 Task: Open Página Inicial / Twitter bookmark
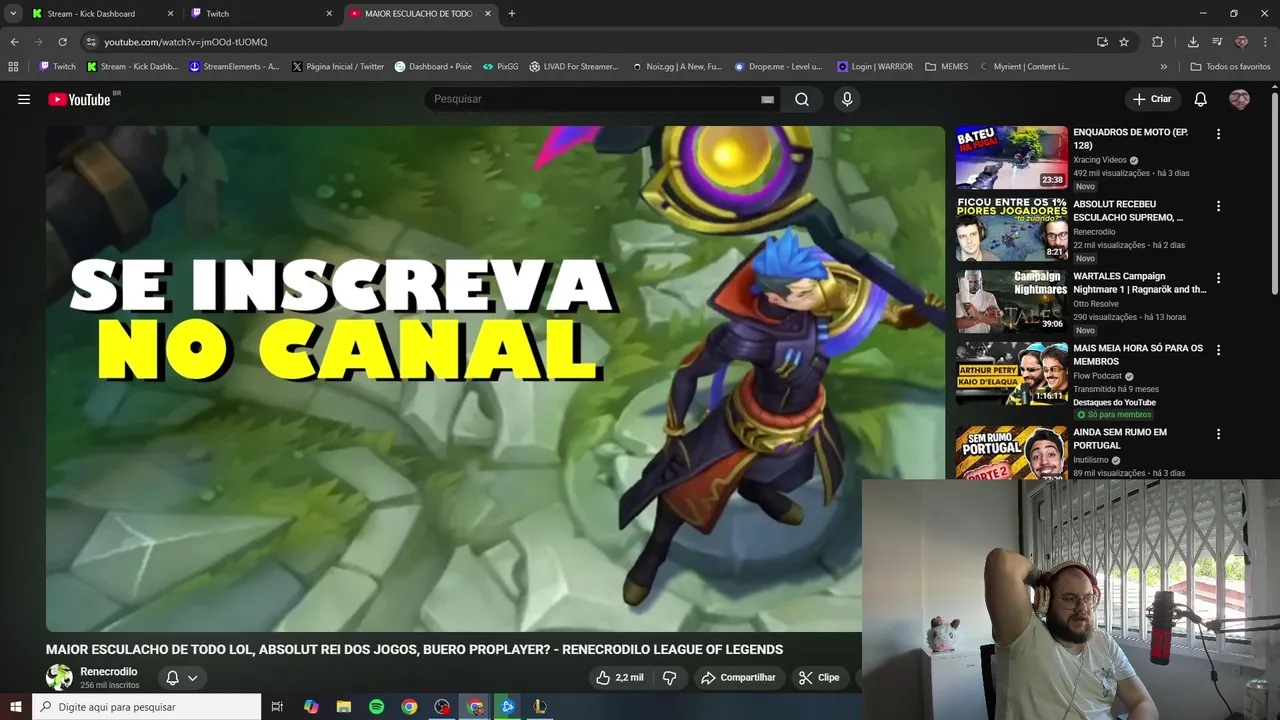pyautogui.click(x=337, y=66)
